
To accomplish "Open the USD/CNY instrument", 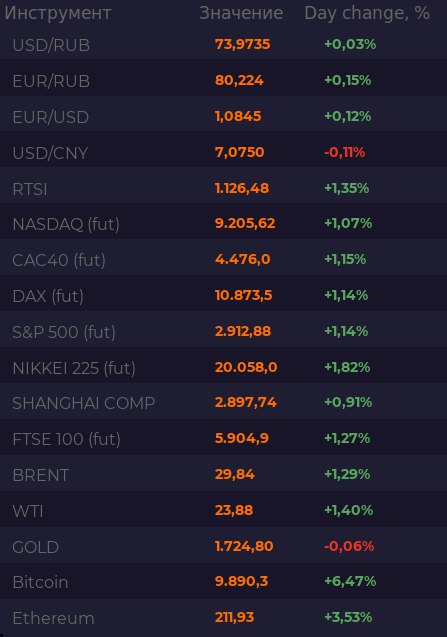I will point(50,153).
